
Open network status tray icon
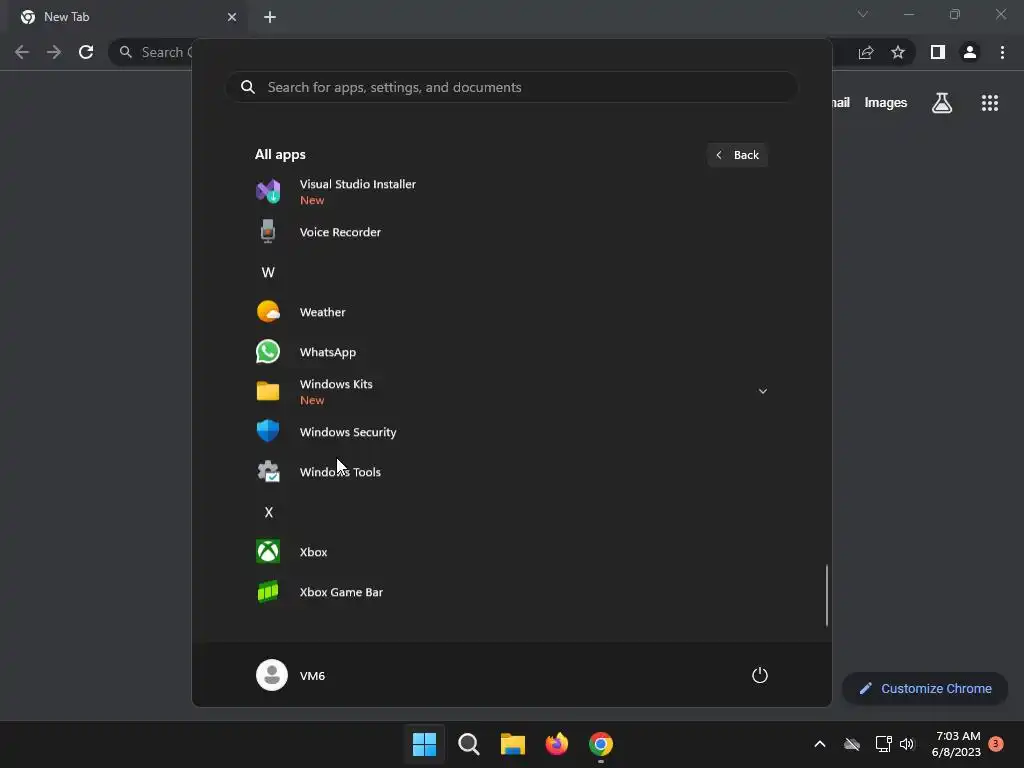click(883, 744)
